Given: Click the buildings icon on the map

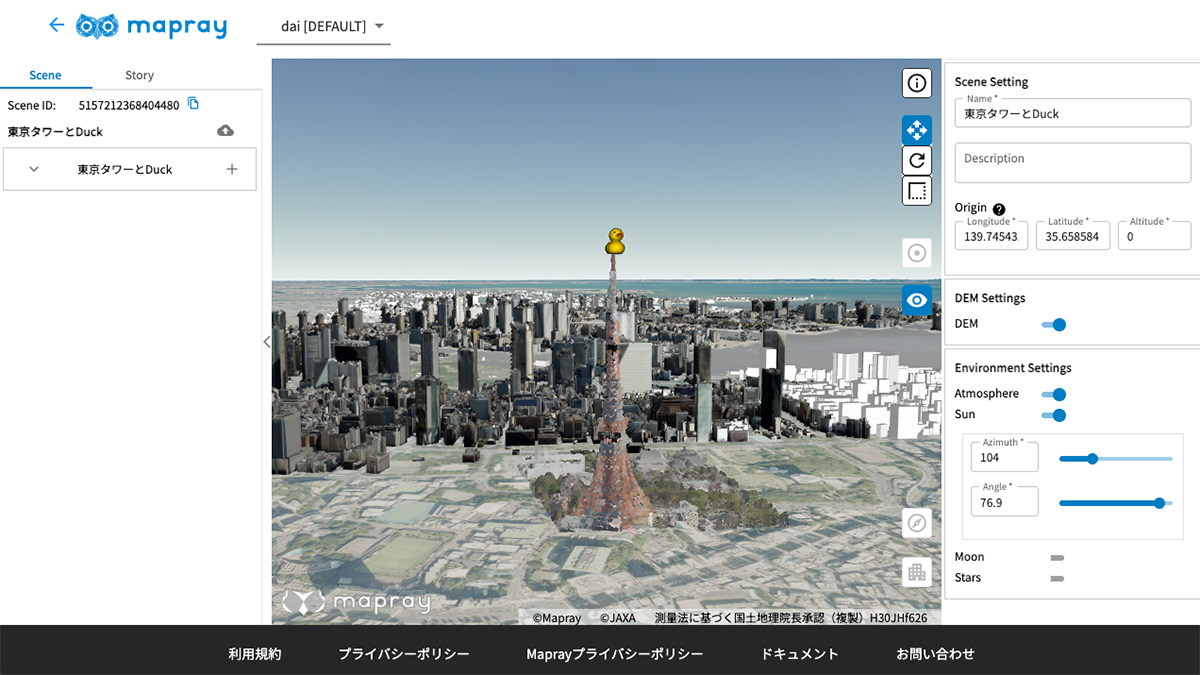Looking at the screenshot, I should click(916, 572).
